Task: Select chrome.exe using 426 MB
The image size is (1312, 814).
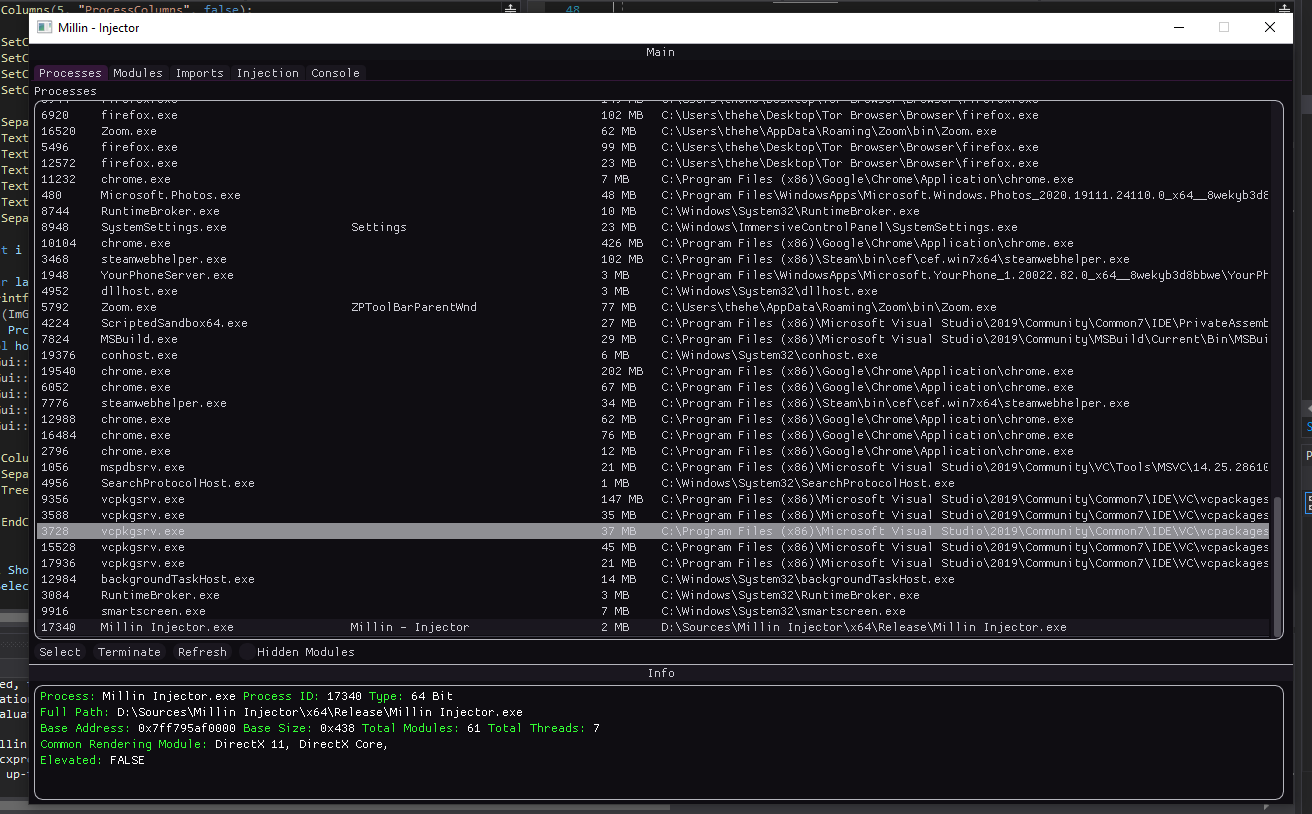Action: 654,243
